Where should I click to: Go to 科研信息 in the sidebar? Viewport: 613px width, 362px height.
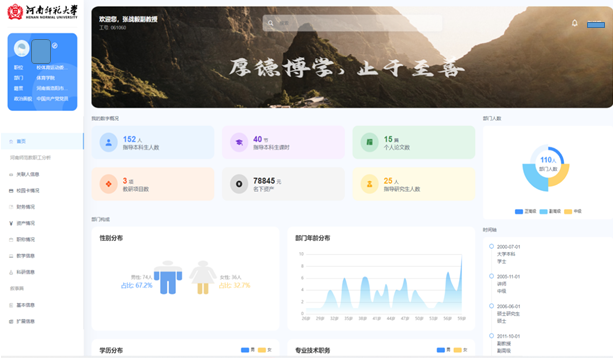pyautogui.click(x=22, y=272)
